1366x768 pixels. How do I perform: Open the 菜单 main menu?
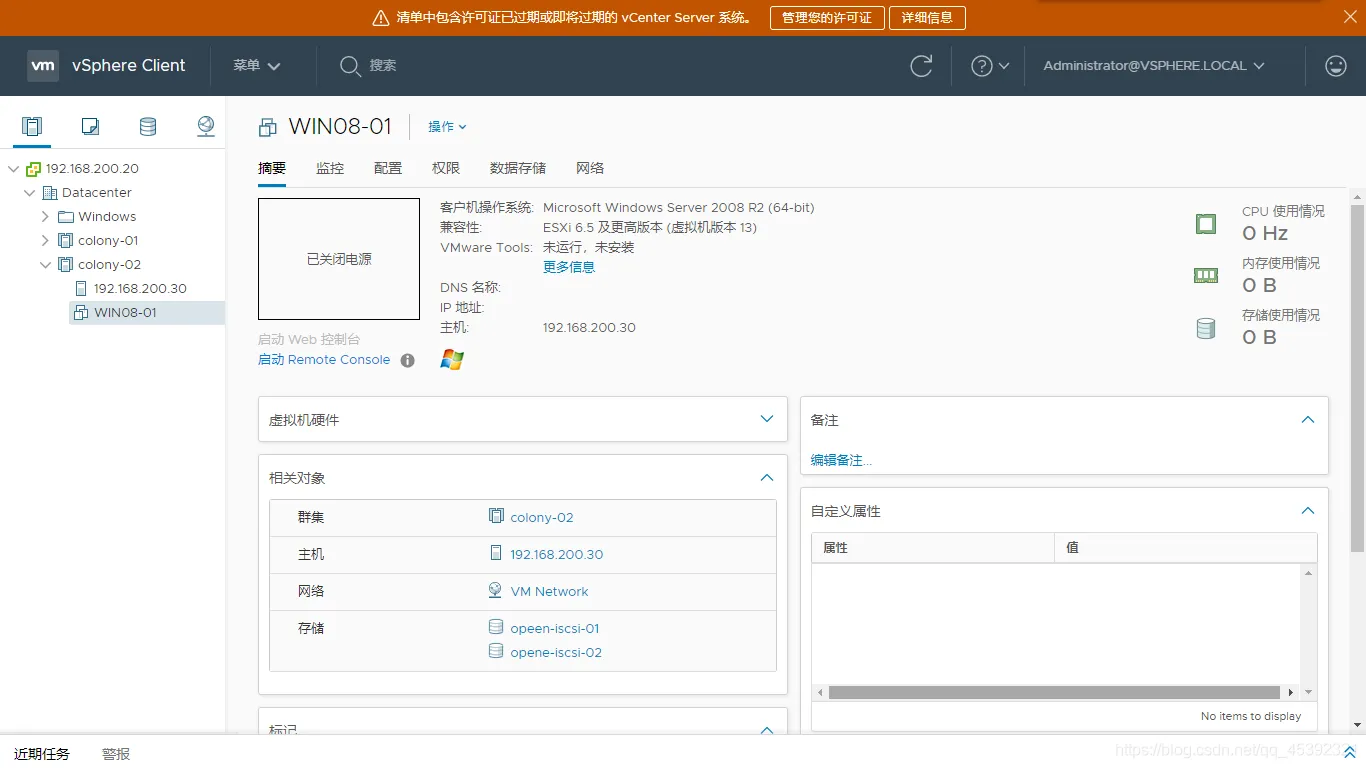pos(257,66)
